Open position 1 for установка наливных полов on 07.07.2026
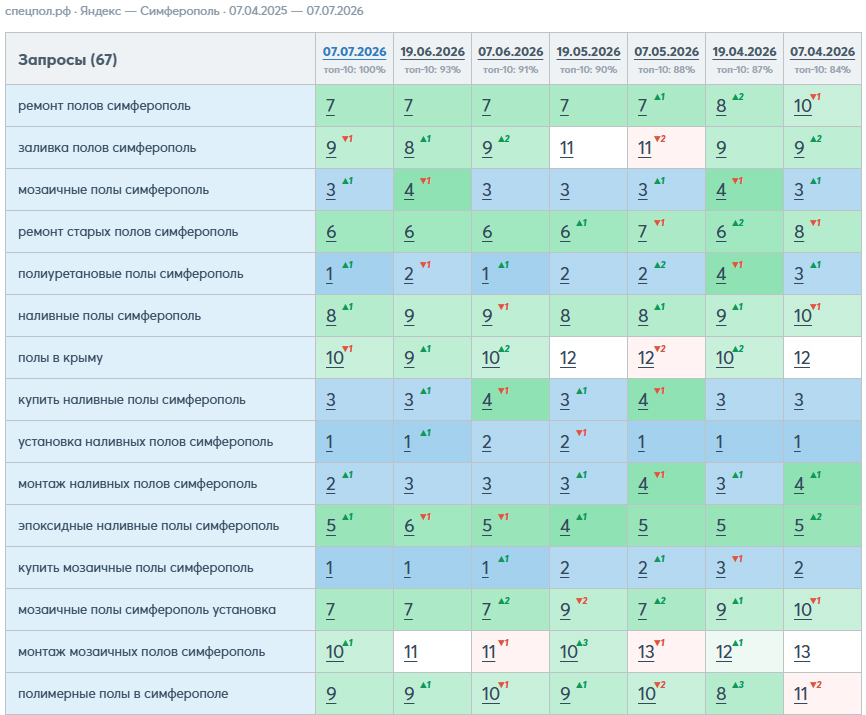This screenshot has width=866, height=715. click(x=329, y=442)
